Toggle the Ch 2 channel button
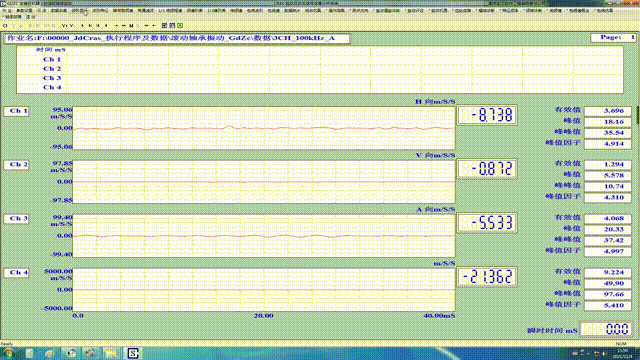Screen dimensions: 640x360 16,165
